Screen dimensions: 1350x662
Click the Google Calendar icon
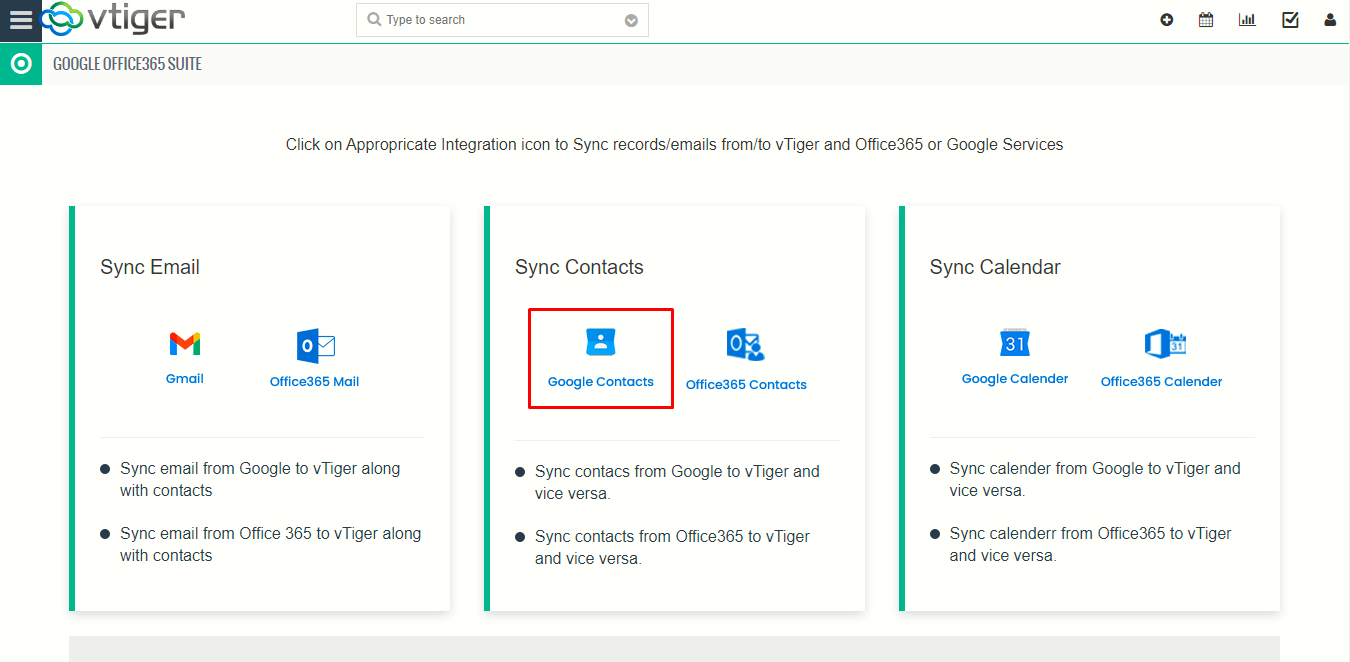pyautogui.click(x=1015, y=342)
